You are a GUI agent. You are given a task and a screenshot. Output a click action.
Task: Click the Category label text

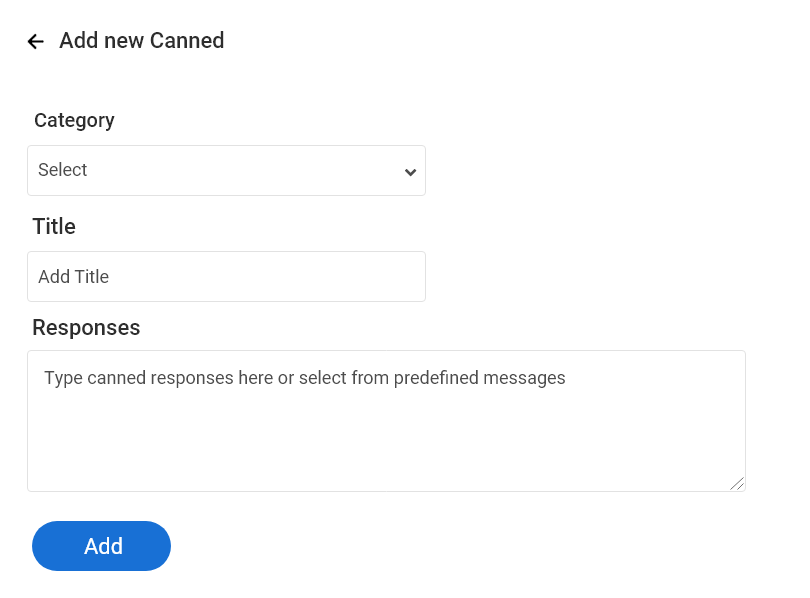[74, 120]
